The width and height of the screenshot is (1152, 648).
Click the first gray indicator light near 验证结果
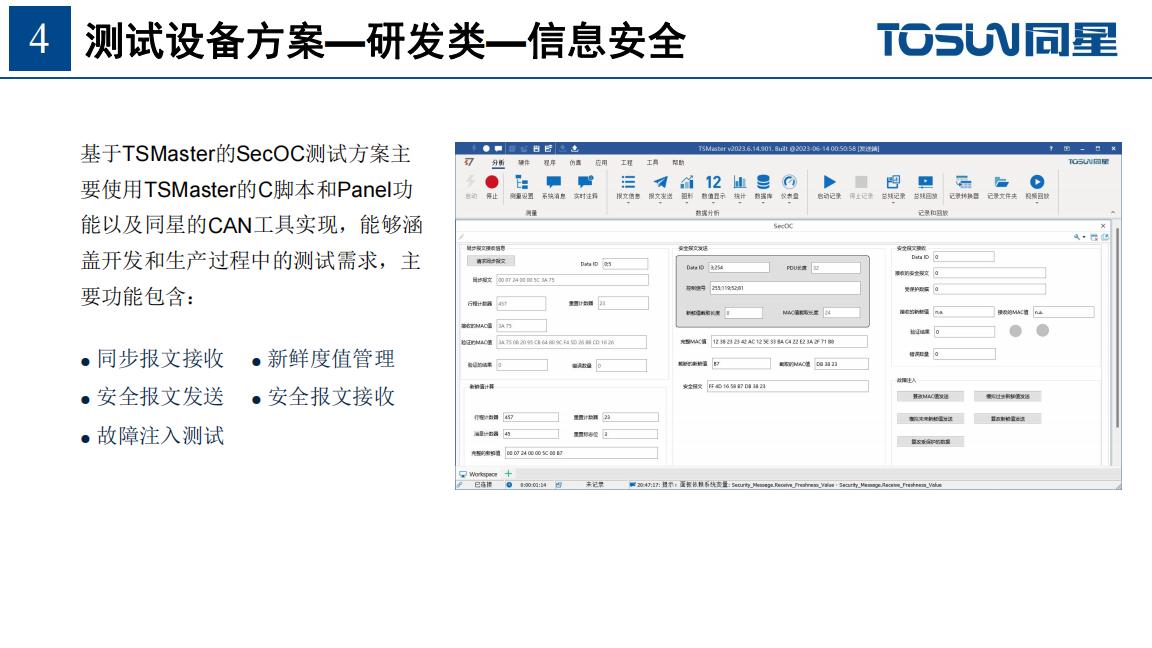(x=1015, y=331)
